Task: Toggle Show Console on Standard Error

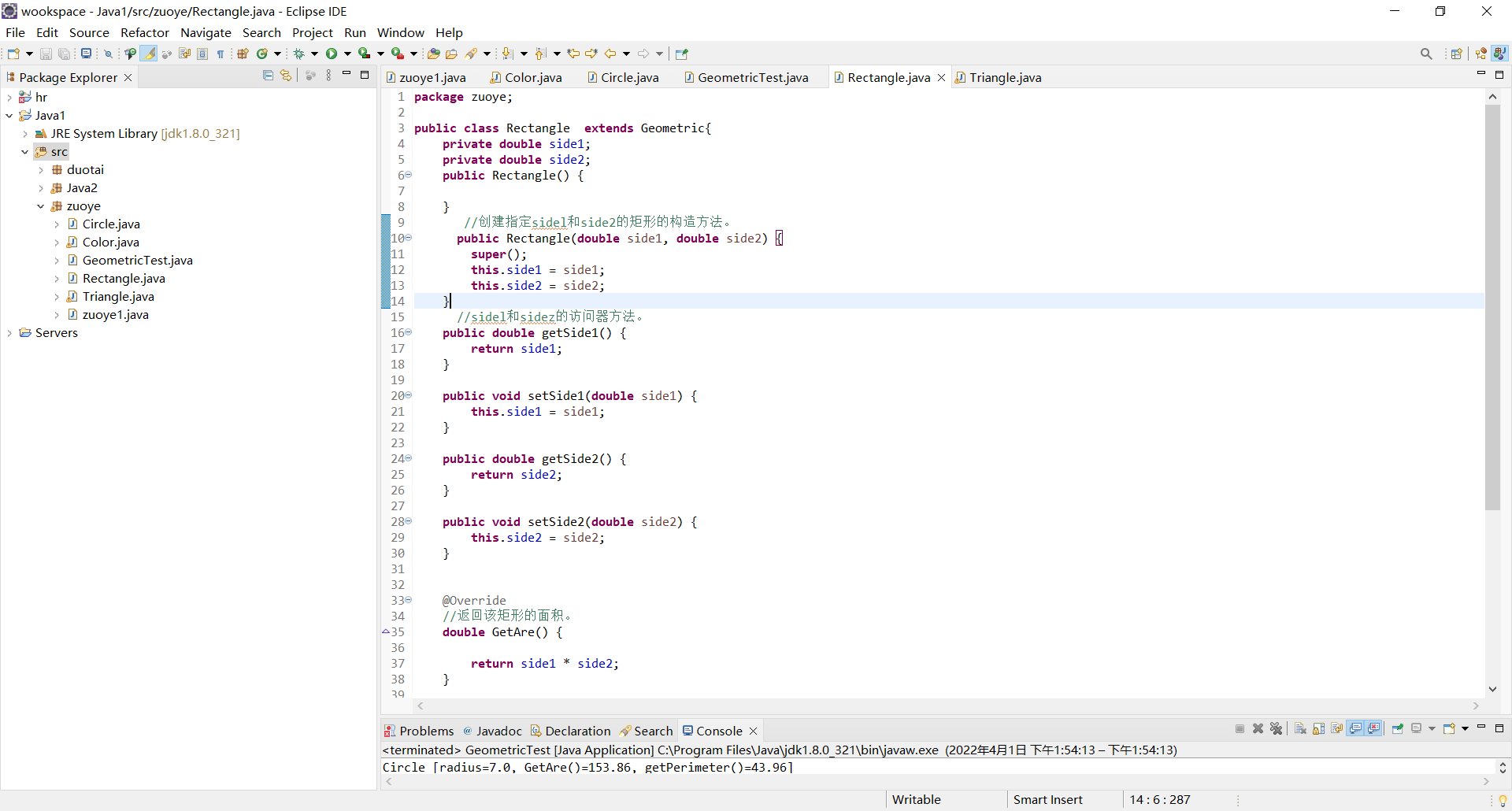Action: pos(1374,729)
